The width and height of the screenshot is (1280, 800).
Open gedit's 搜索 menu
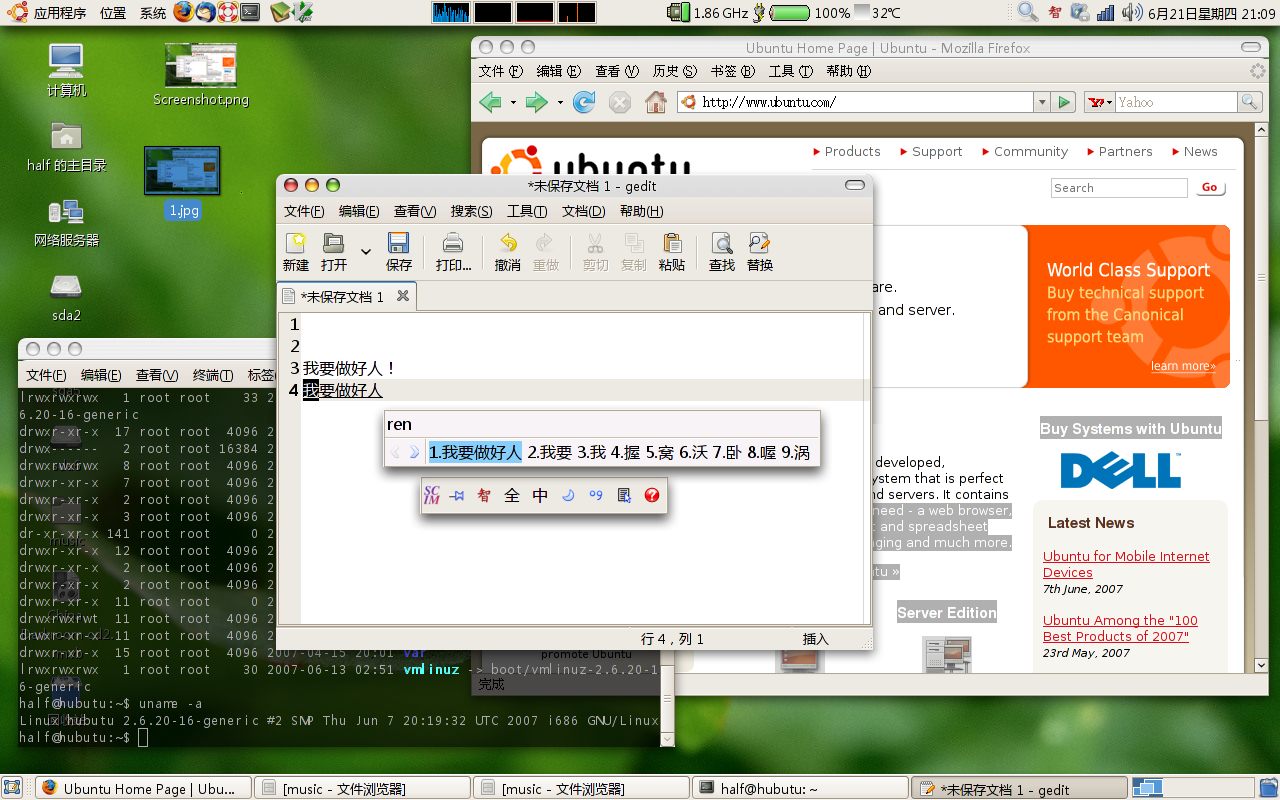pyautogui.click(x=471, y=211)
